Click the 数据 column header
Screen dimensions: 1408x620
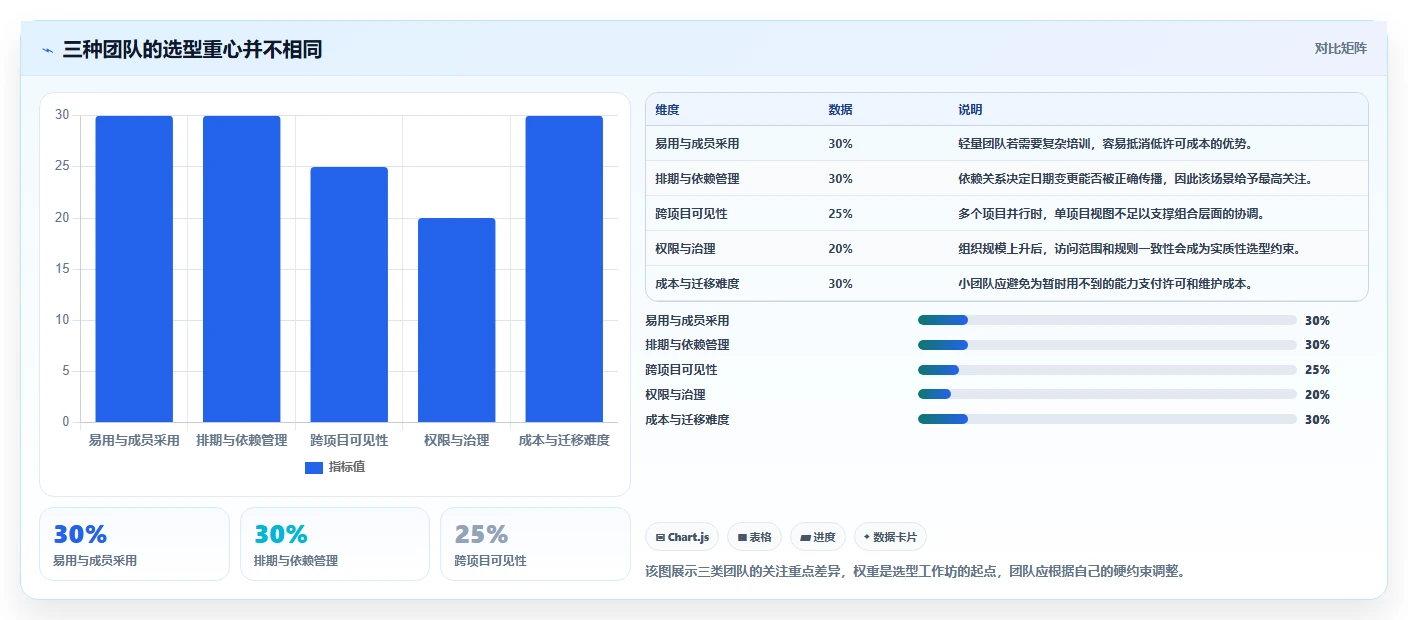(841, 110)
